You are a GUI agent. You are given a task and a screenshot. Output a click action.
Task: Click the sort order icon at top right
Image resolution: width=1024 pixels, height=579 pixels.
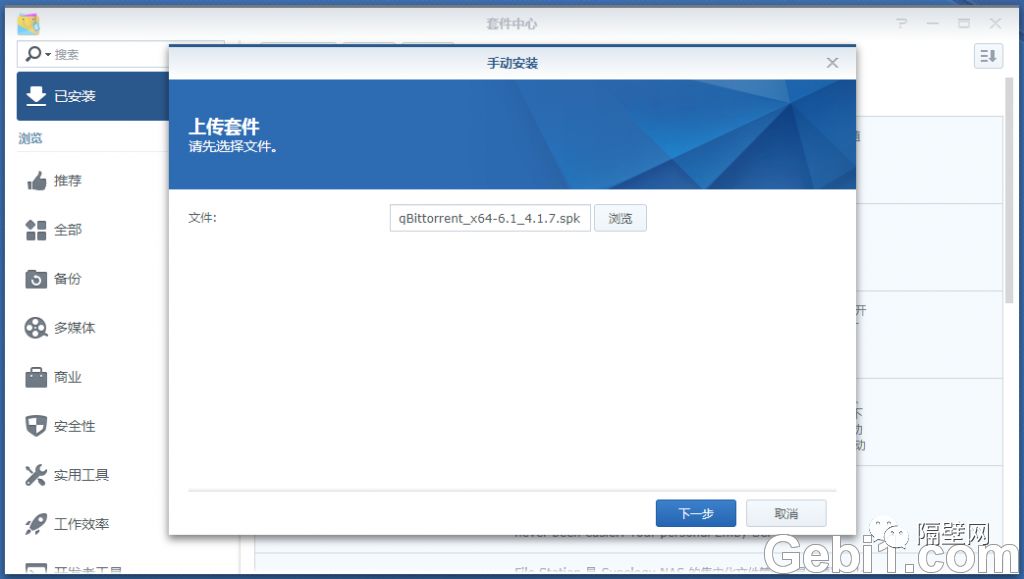pos(988,56)
